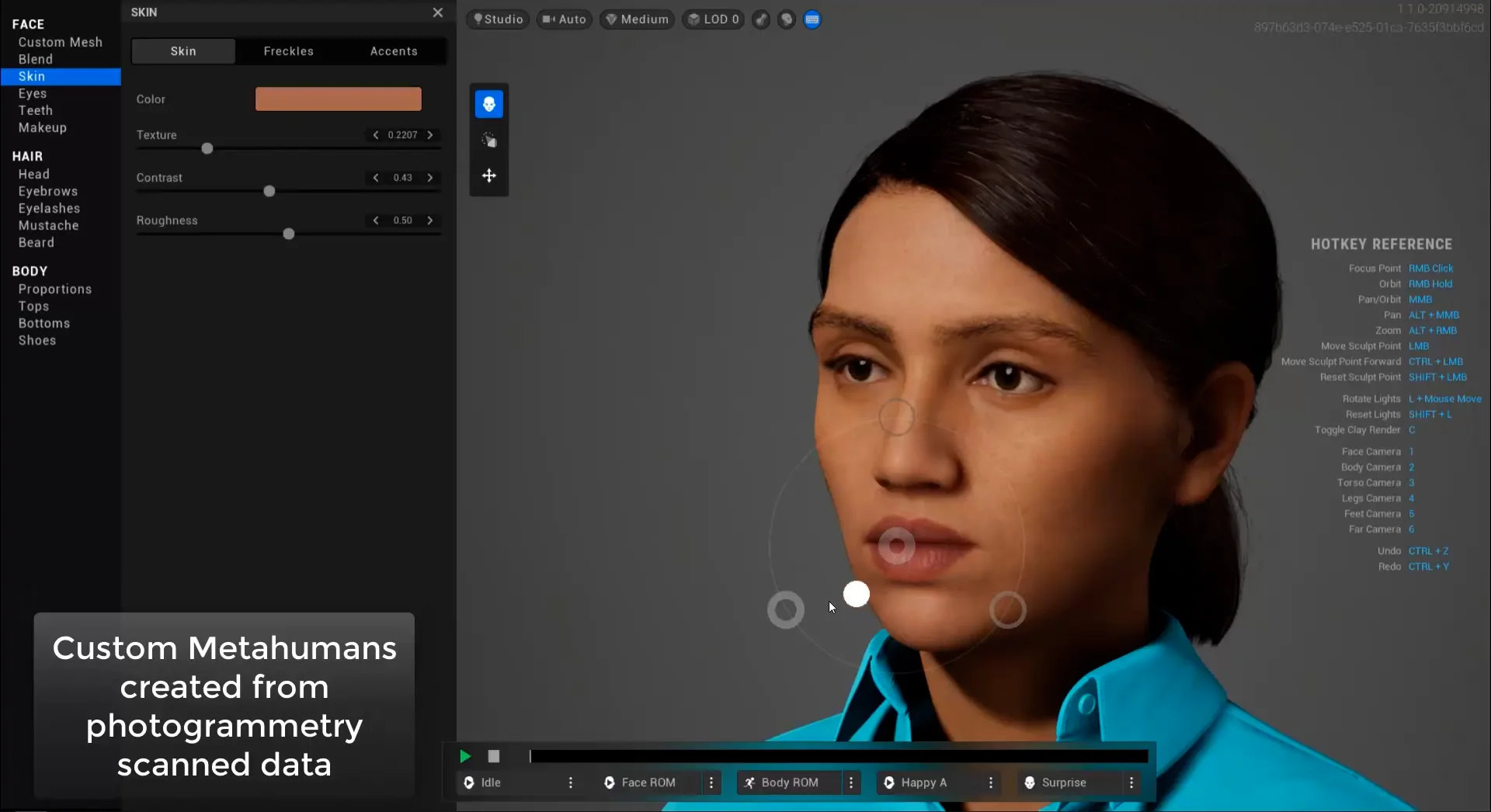Screen dimensions: 1491x812
Task: Select the face sculpting tool
Action: click(488, 103)
